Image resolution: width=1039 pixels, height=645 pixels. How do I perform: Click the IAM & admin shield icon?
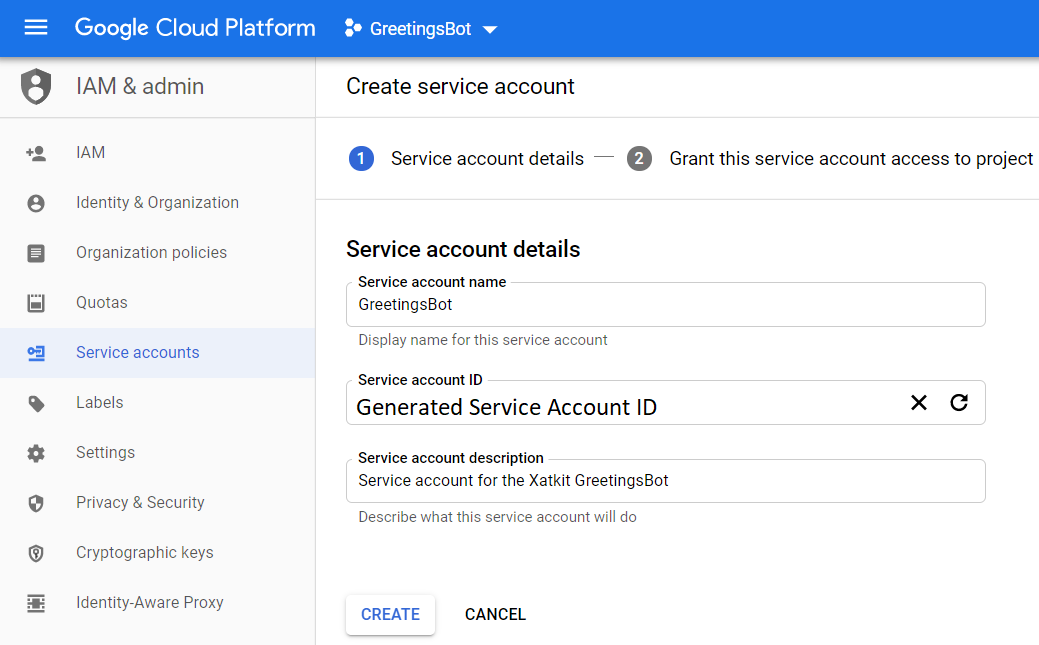(x=36, y=87)
